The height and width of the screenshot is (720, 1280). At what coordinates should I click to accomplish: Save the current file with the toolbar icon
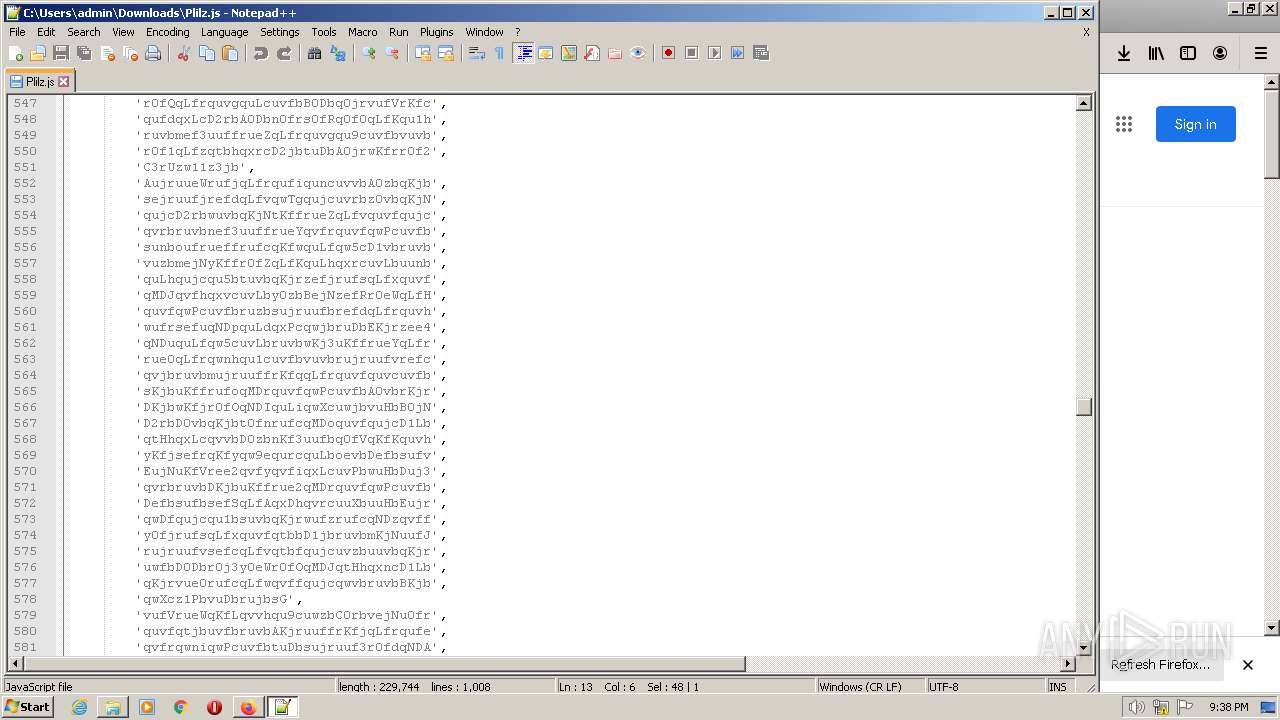tap(61, 53)
